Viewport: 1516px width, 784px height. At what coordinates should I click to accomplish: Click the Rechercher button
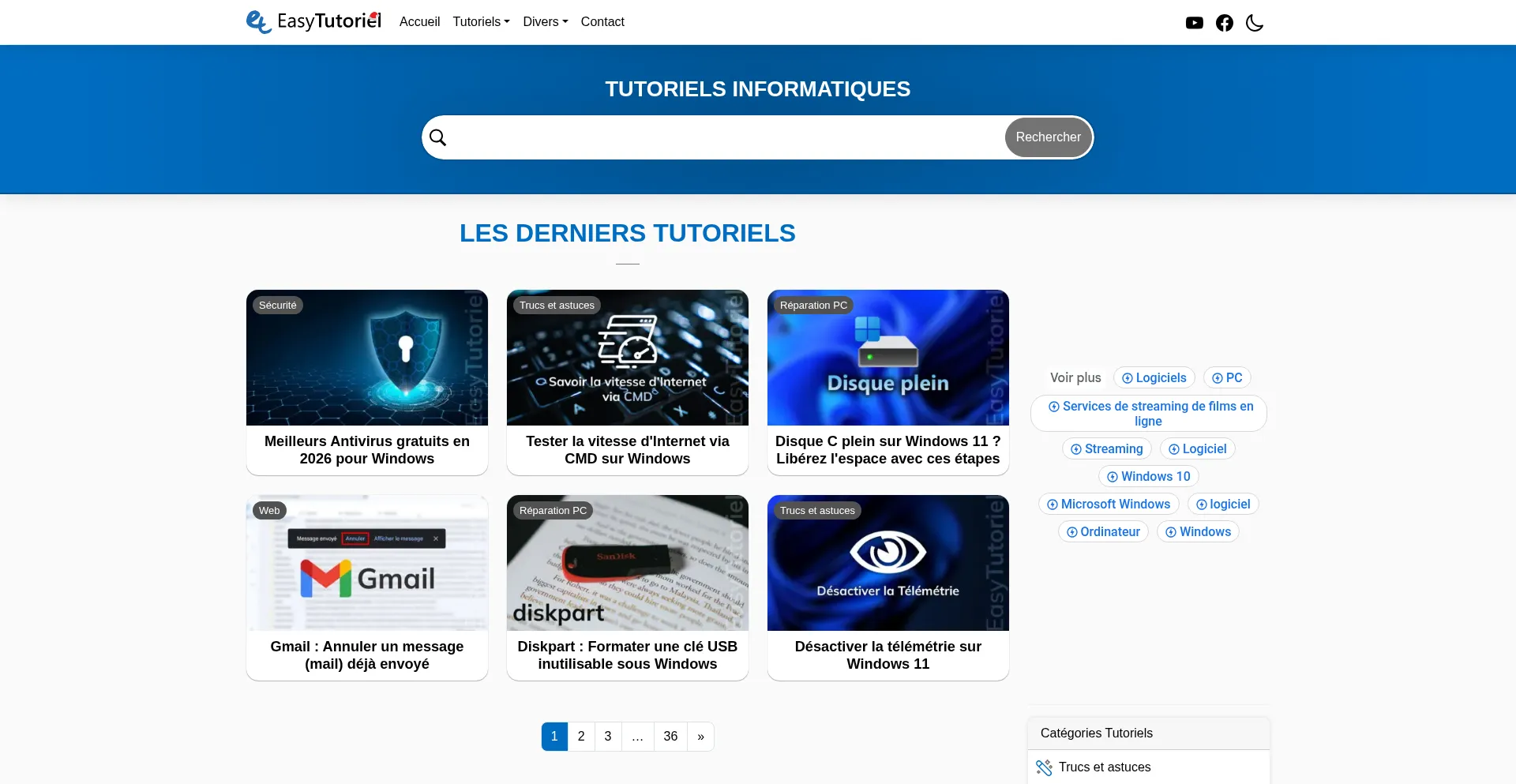[x=1048, y=137]
